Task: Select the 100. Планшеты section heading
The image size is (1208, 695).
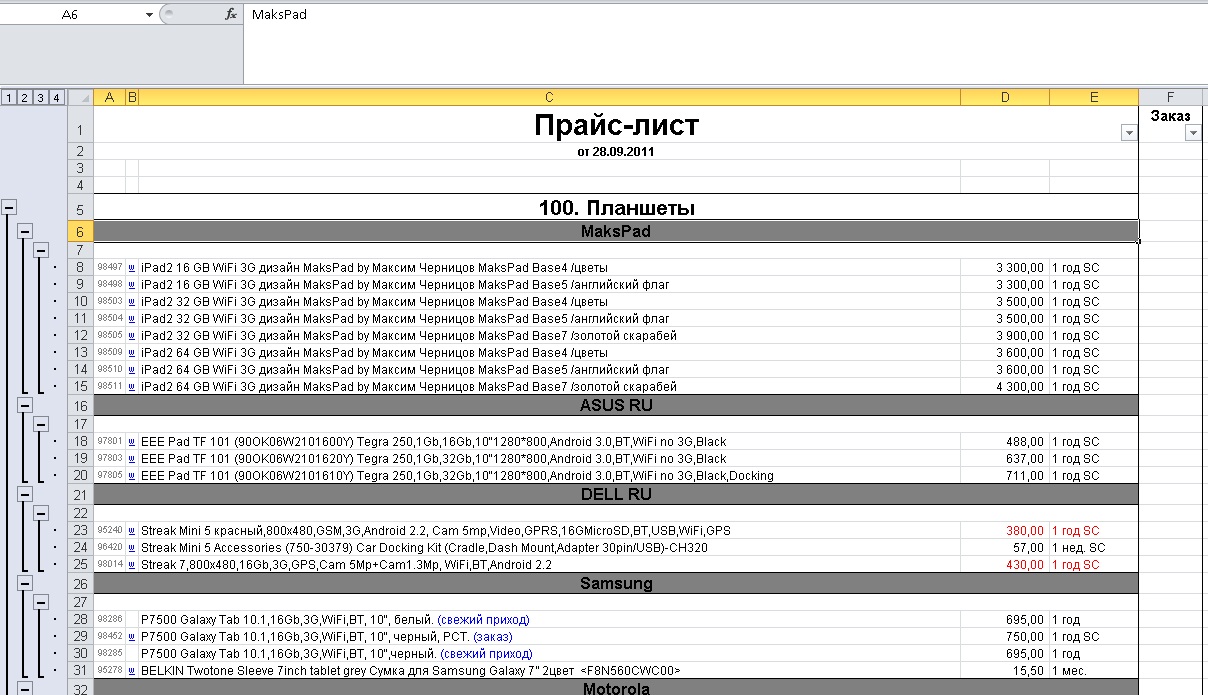Action: pos(616,208)
